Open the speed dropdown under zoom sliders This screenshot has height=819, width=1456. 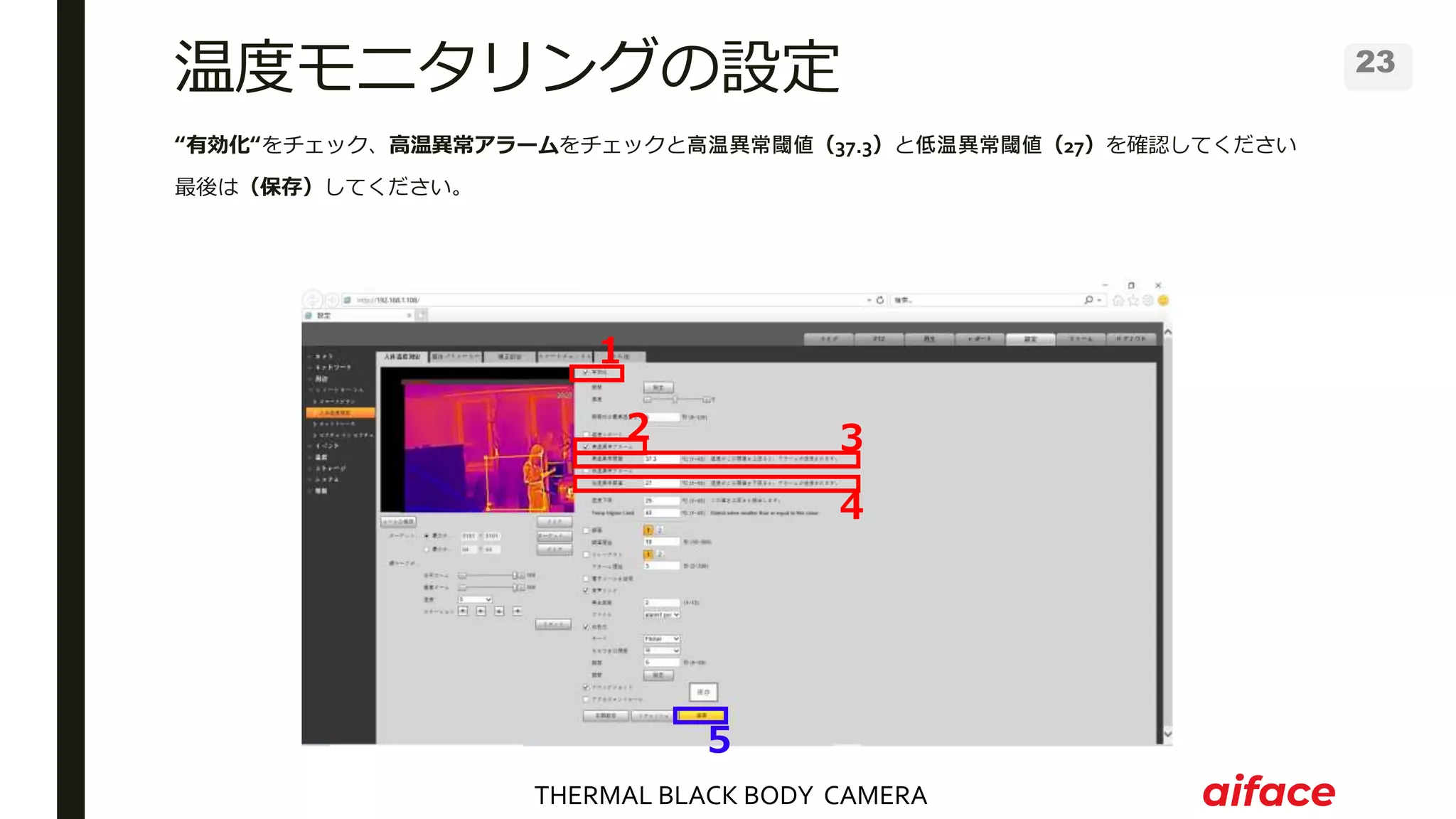[x=475, y=599]
